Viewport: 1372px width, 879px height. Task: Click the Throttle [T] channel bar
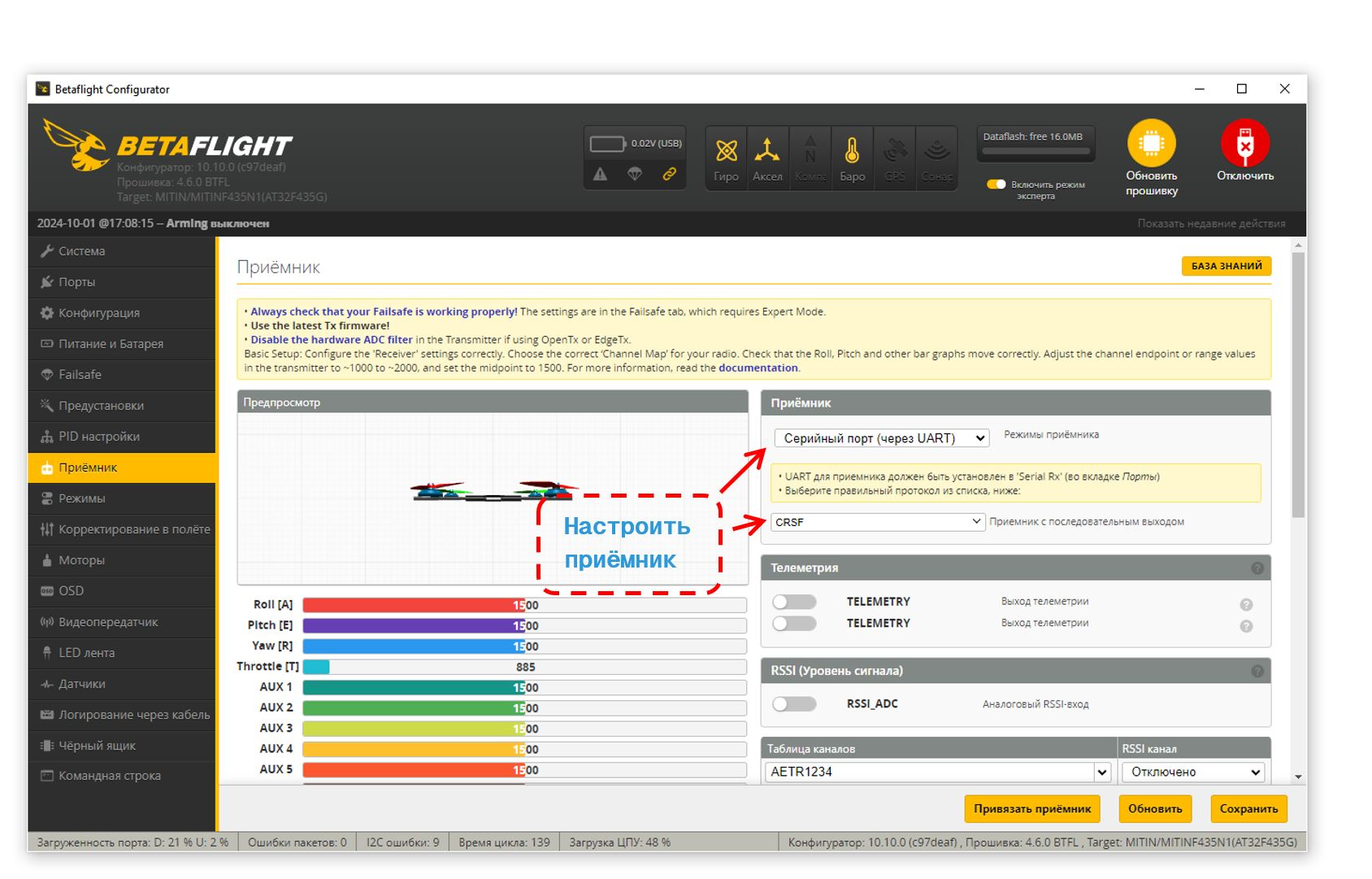pyautogui.click(x=524, y=667)
